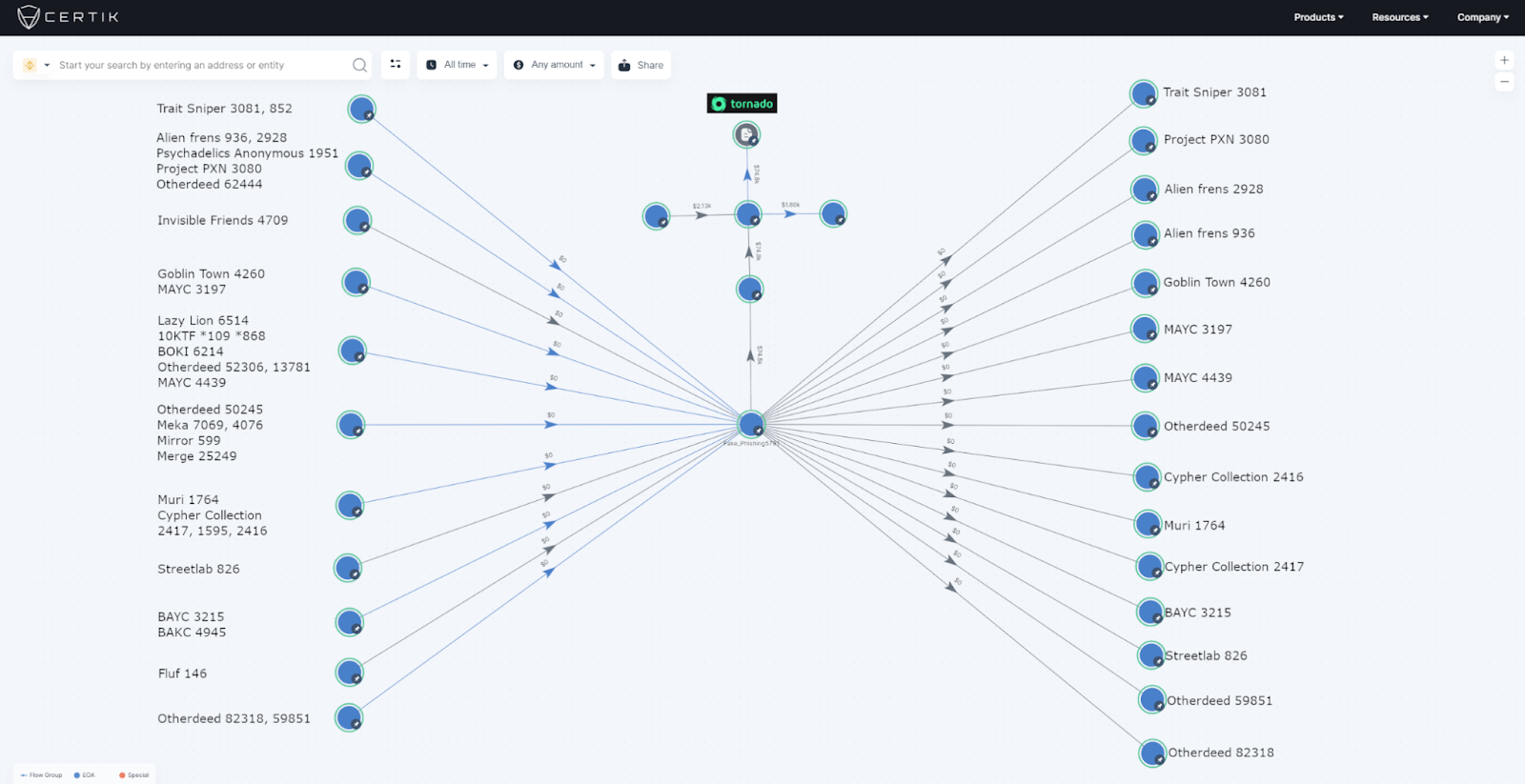Select the right Muri 1764 node
This screenshot has height=784, width=1525.
tap(1148, 524)
